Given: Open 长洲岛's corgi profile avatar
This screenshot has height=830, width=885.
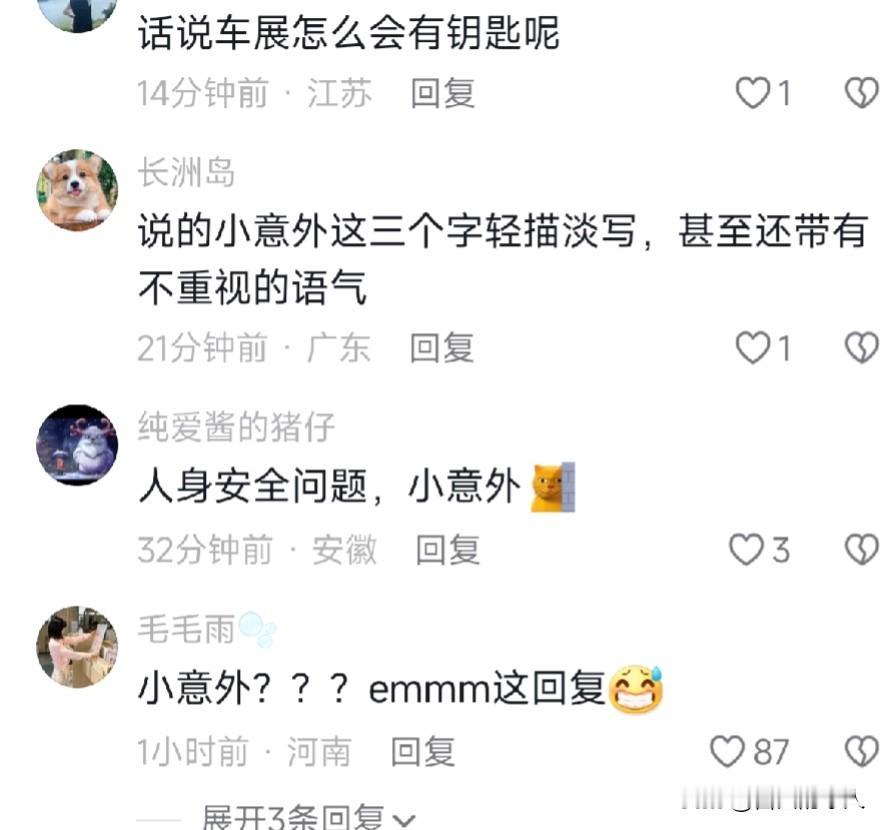Looking at the screenshot, I should pos(77,190).
